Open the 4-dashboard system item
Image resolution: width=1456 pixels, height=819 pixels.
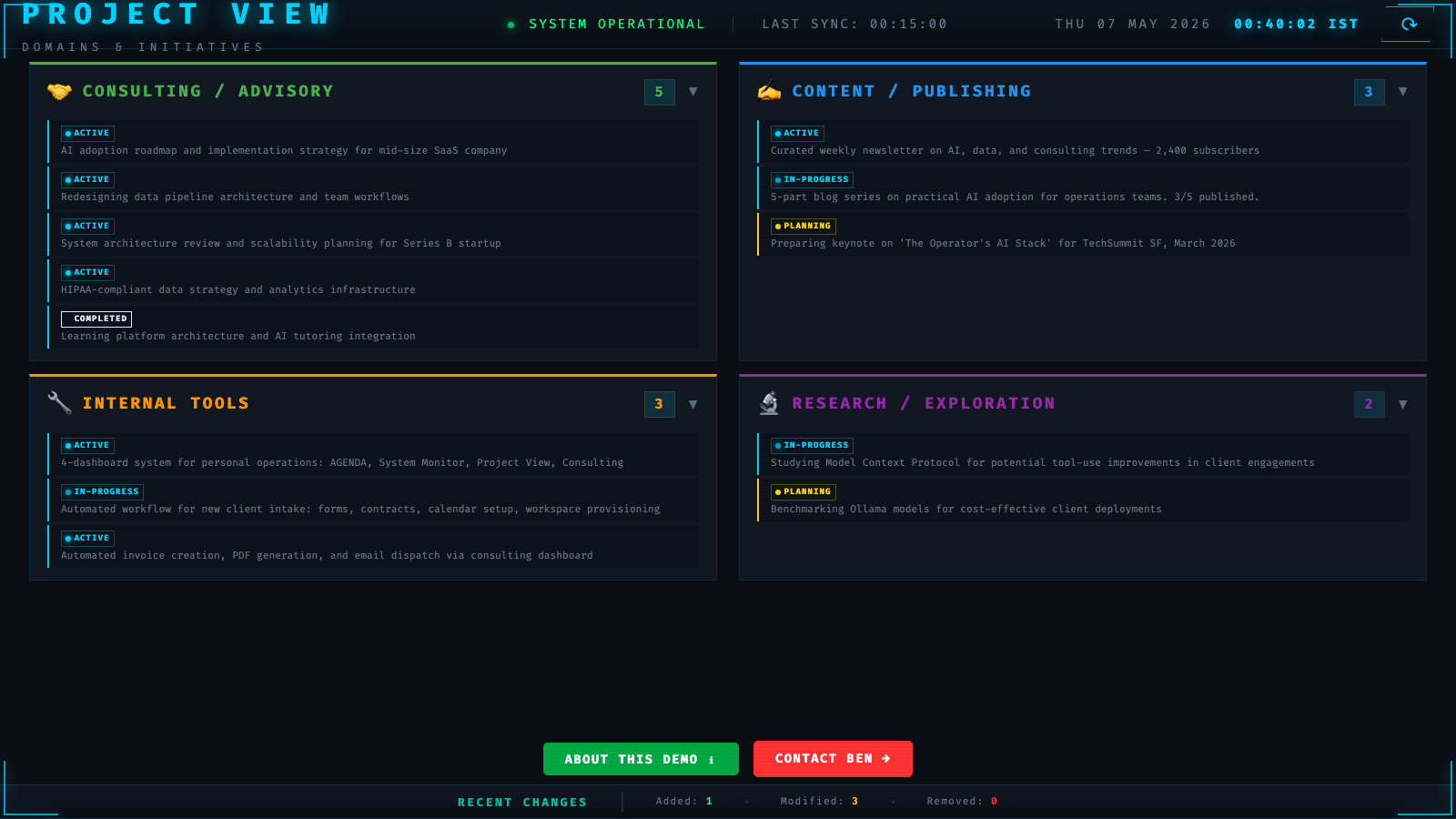click(x=373, y=454)
